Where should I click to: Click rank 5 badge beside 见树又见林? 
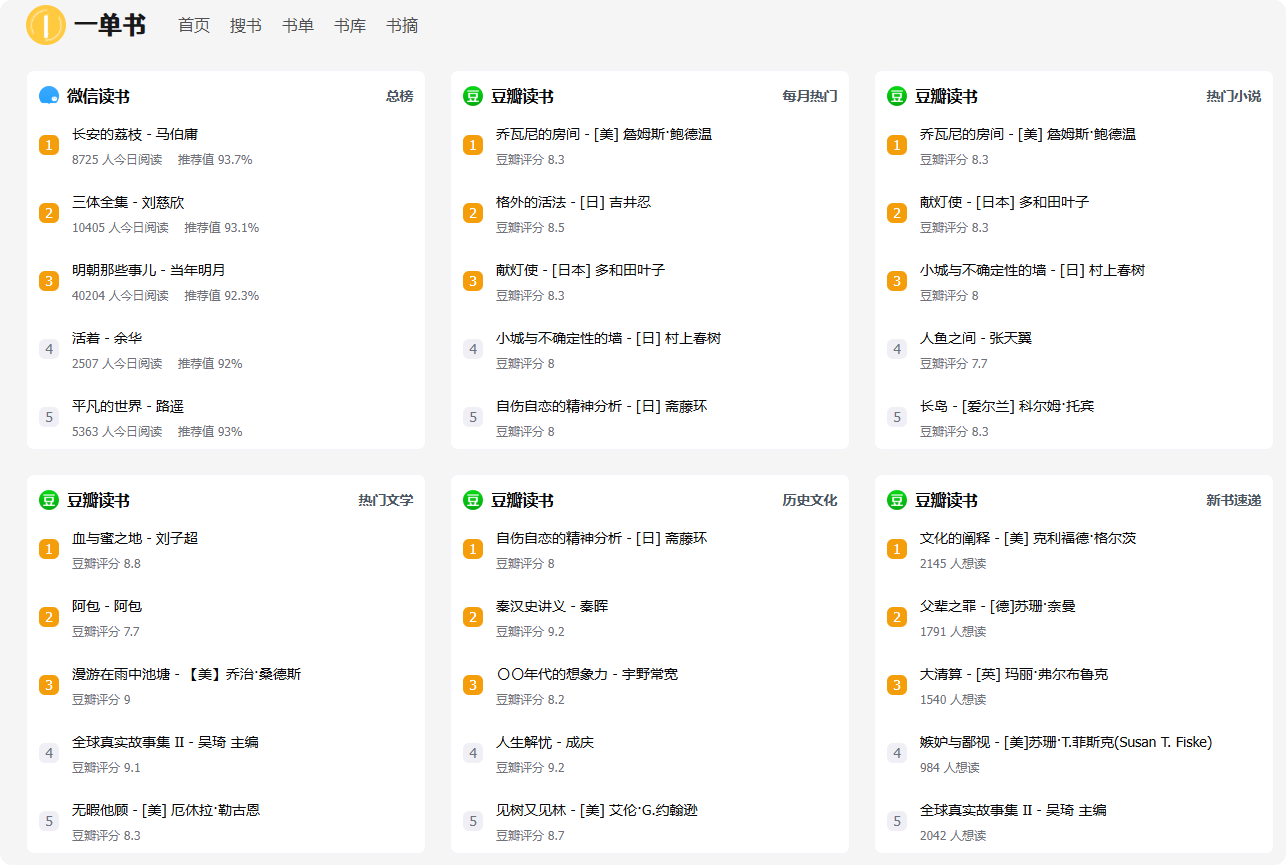pos(473,821)
